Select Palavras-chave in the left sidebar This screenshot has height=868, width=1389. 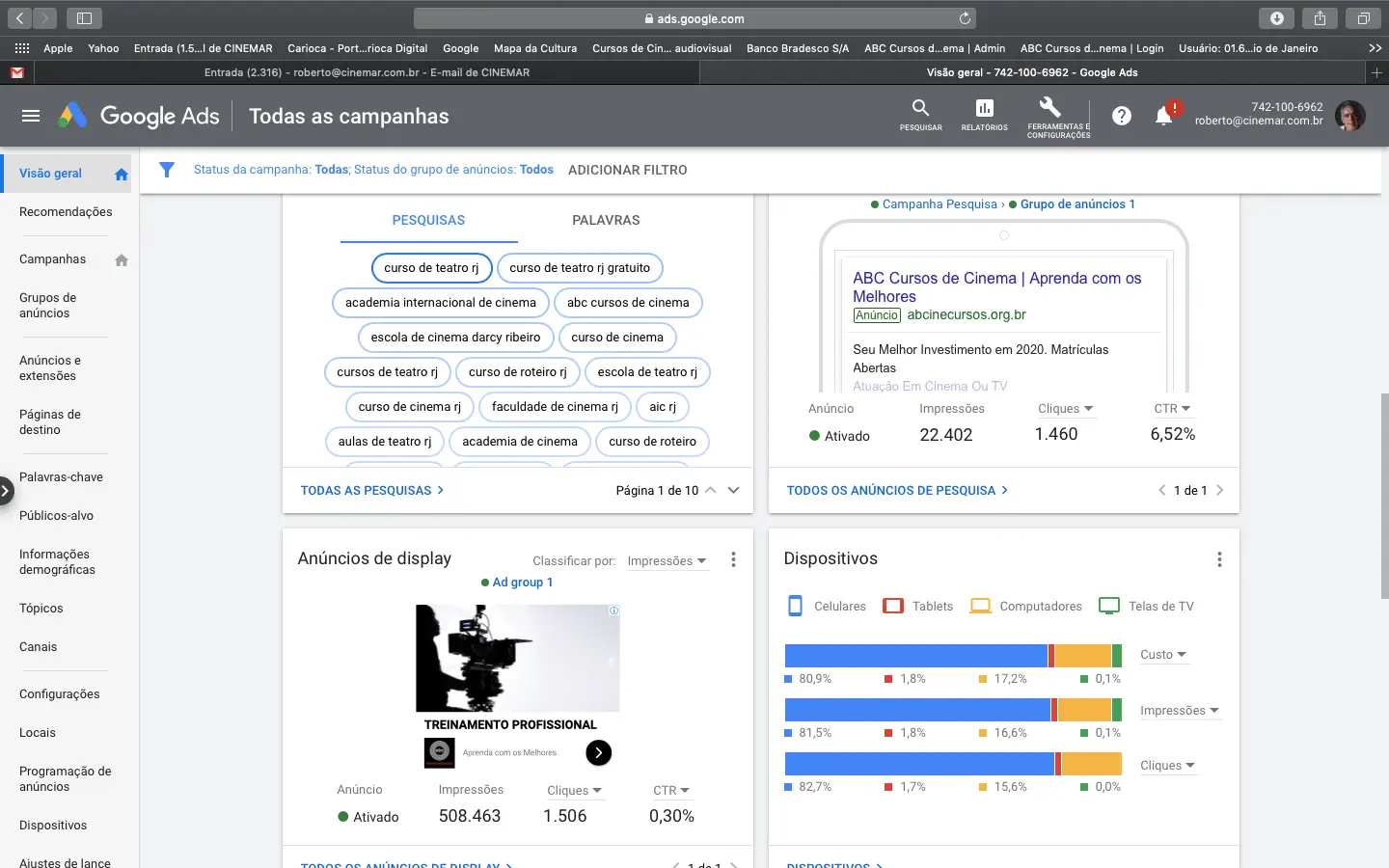point(61,477)
